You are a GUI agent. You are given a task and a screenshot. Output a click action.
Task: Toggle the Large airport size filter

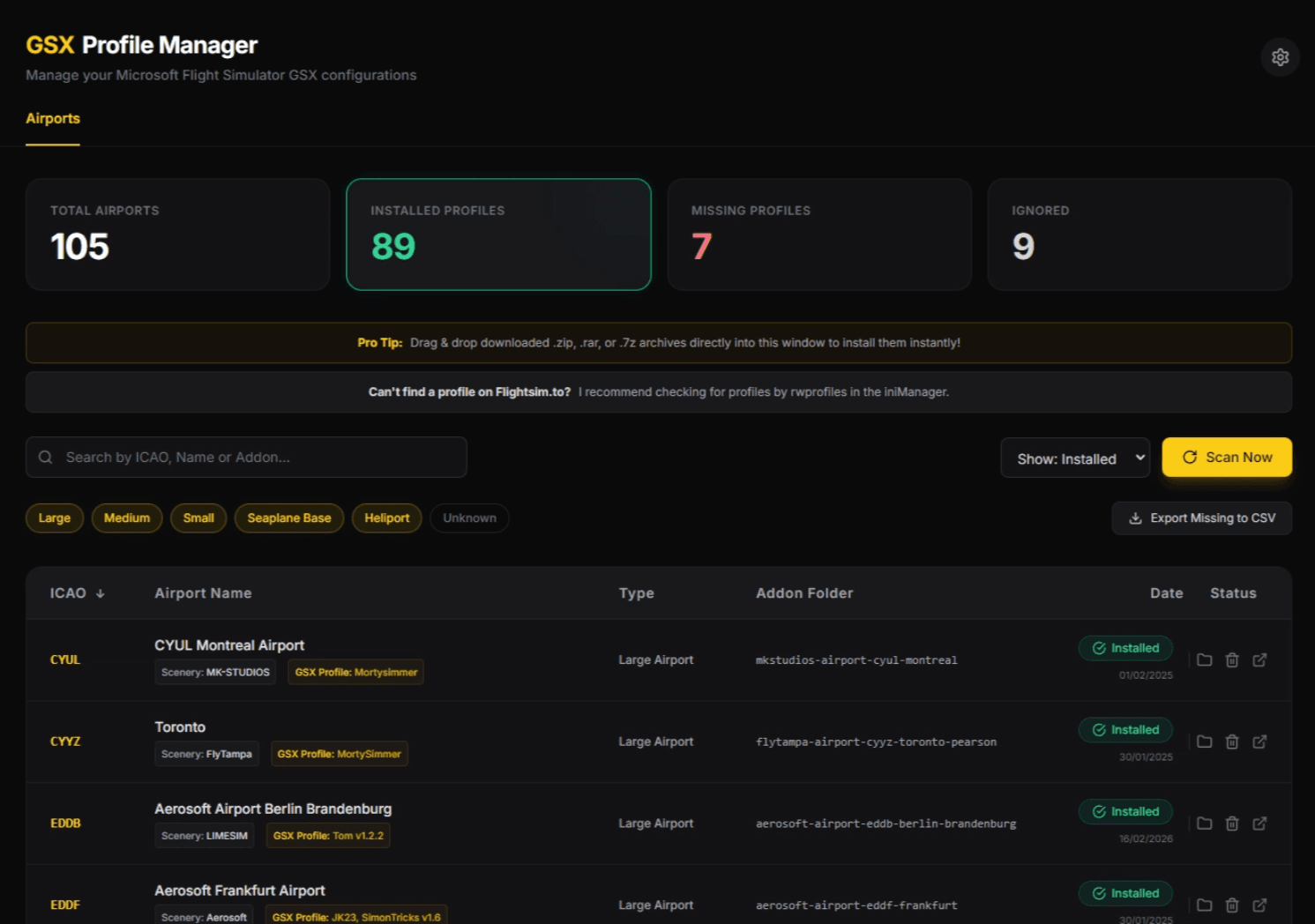click(x=54, y=518)
